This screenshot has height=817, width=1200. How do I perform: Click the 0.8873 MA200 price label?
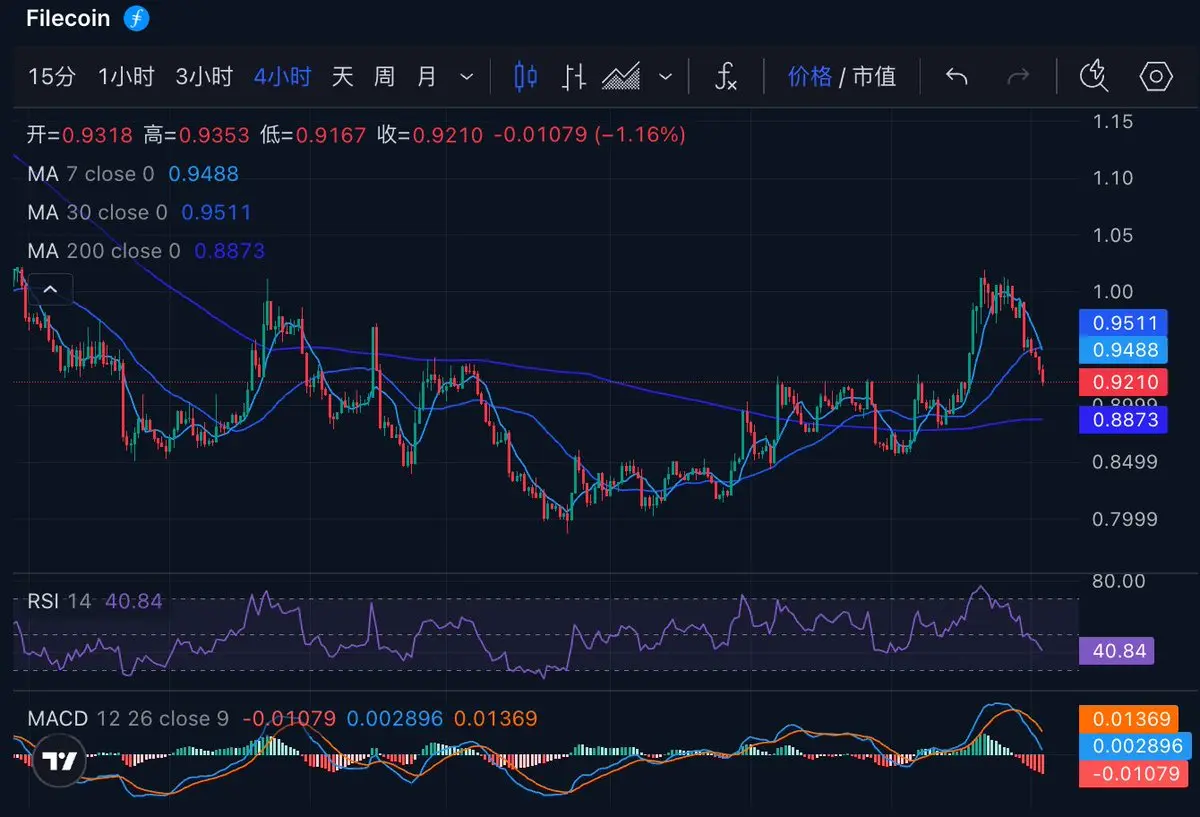1125,420
